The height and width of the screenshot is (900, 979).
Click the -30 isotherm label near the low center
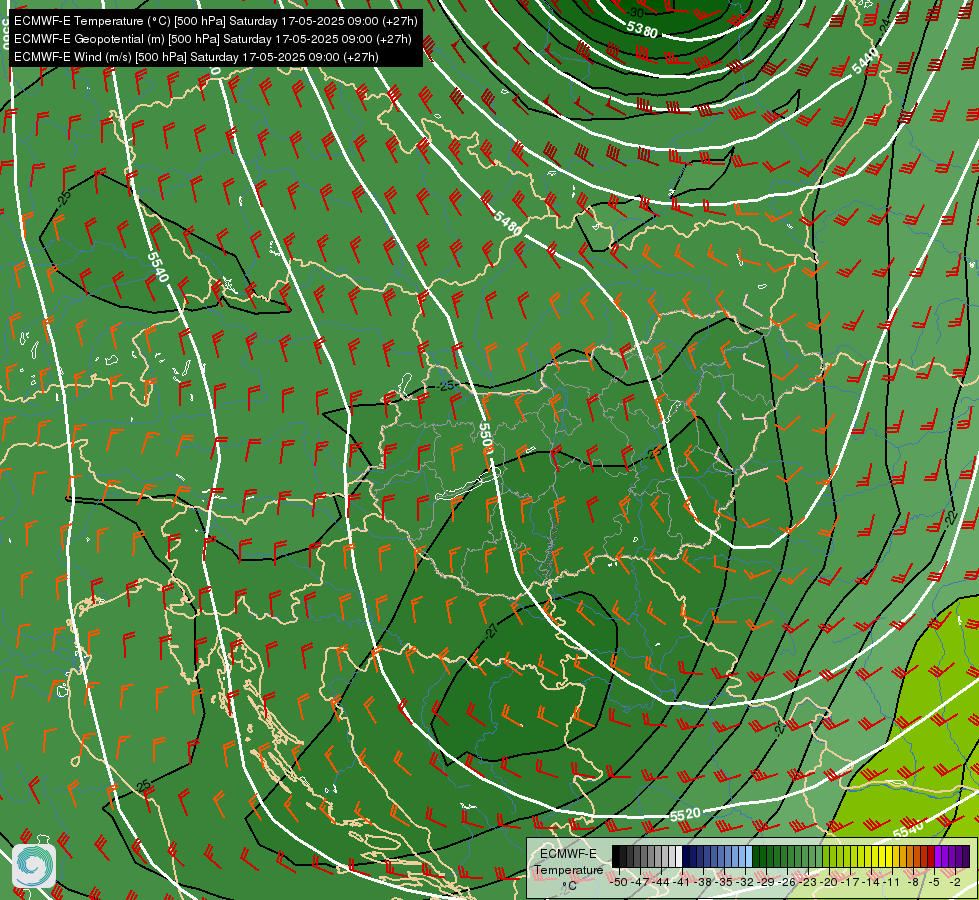(x=636, y=12)
